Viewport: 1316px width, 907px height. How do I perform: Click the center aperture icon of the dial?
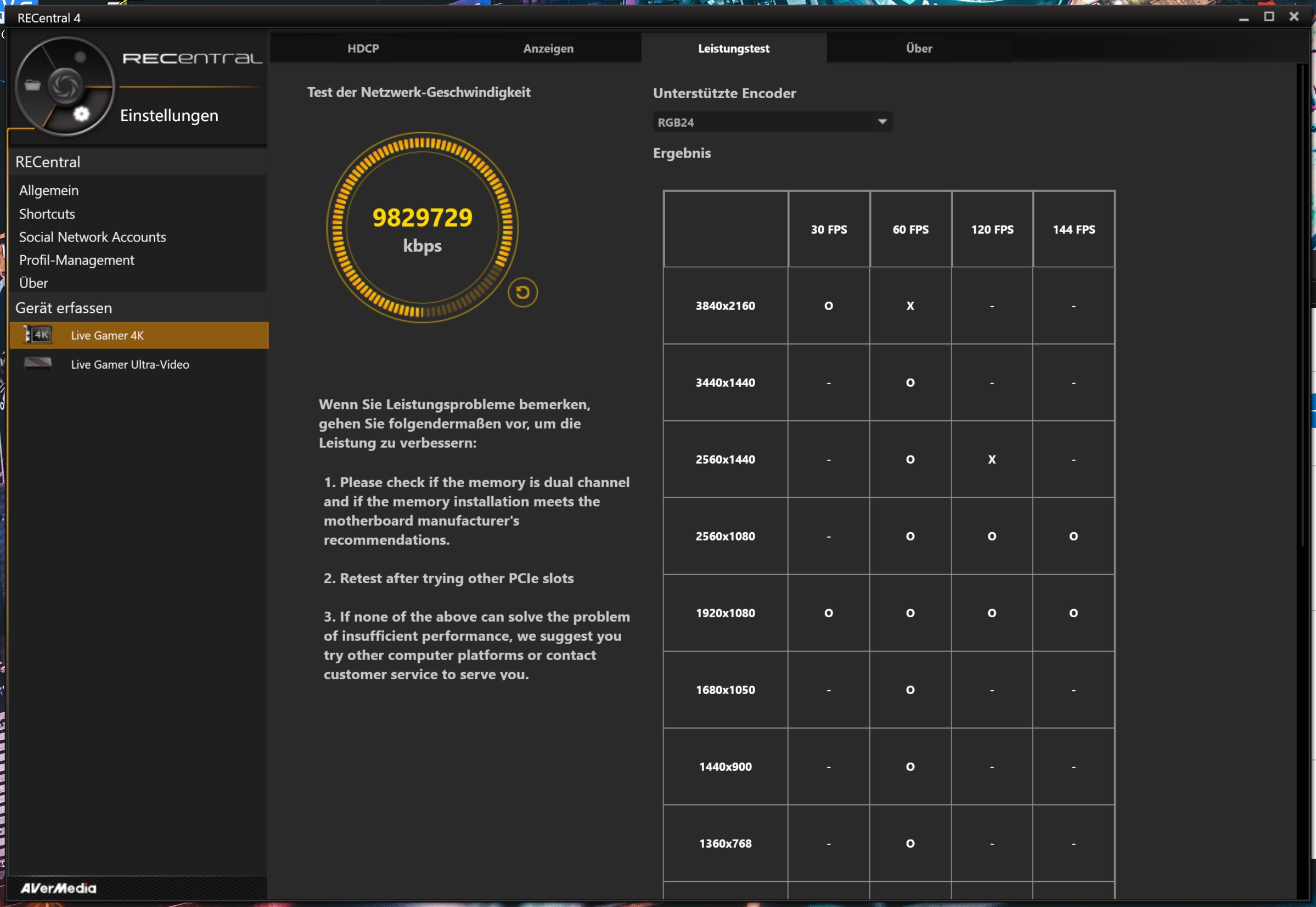(65, 86)
